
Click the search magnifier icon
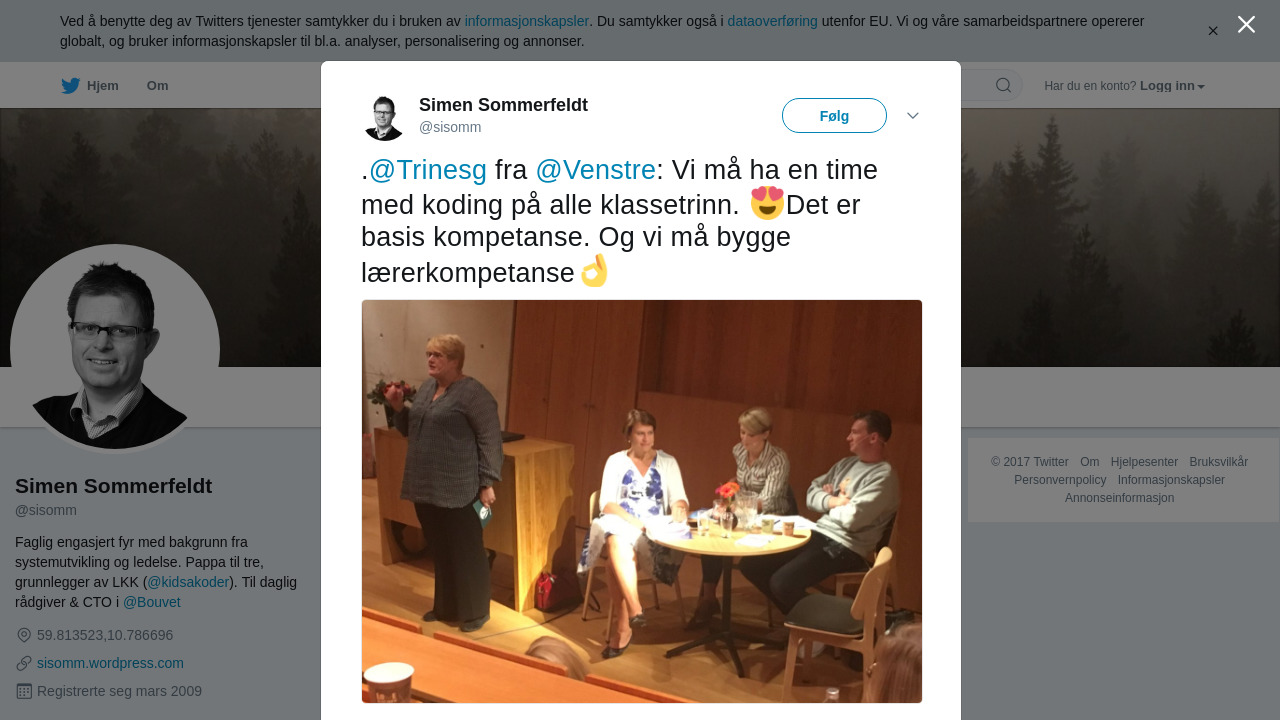tap(1003, 85)
